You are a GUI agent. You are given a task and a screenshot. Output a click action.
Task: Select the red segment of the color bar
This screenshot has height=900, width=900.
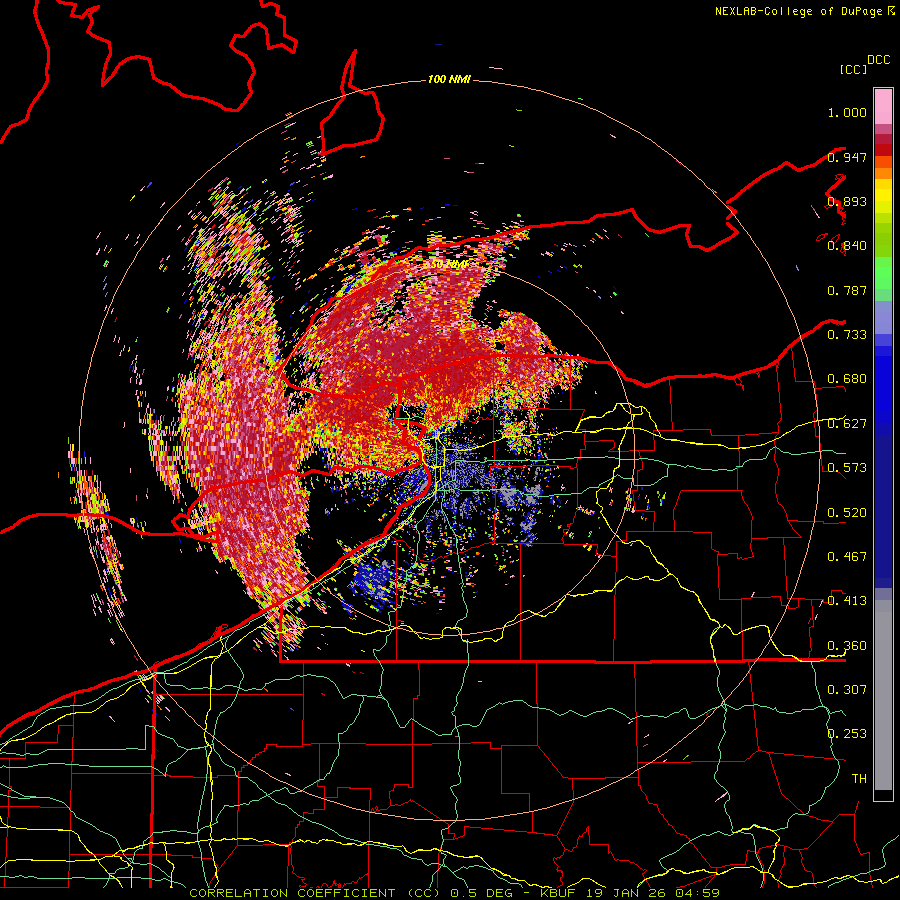(883, 150)
